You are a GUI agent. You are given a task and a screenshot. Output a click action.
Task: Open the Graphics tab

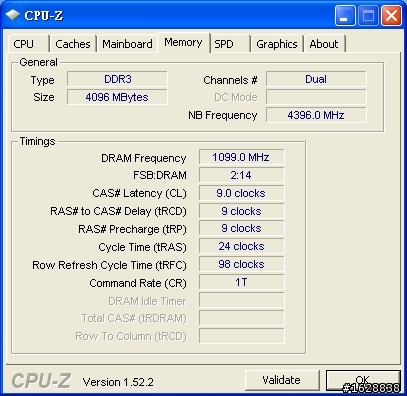coord(277,44)
